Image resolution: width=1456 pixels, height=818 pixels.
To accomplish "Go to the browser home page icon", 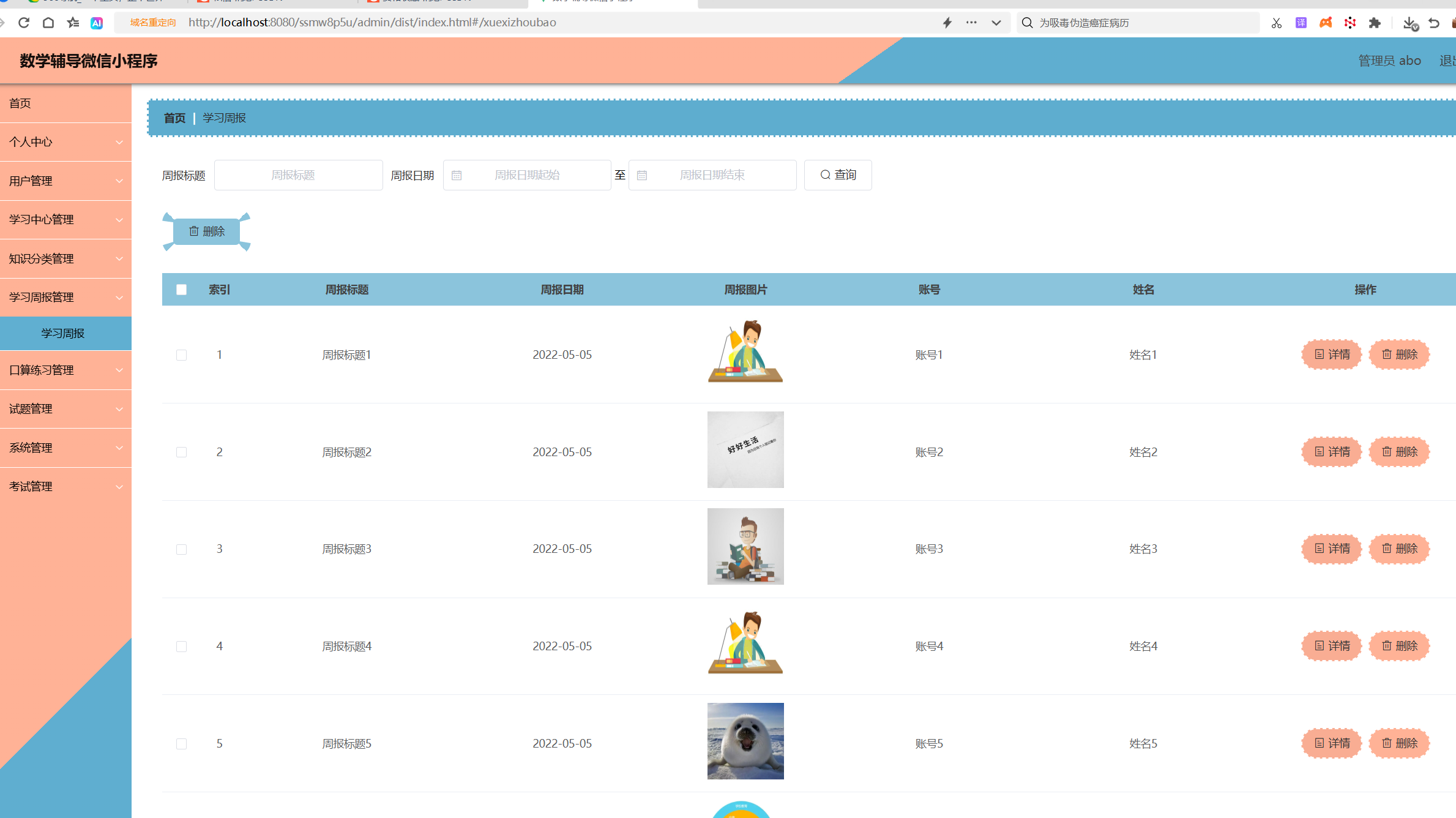I will pos(48,23).
